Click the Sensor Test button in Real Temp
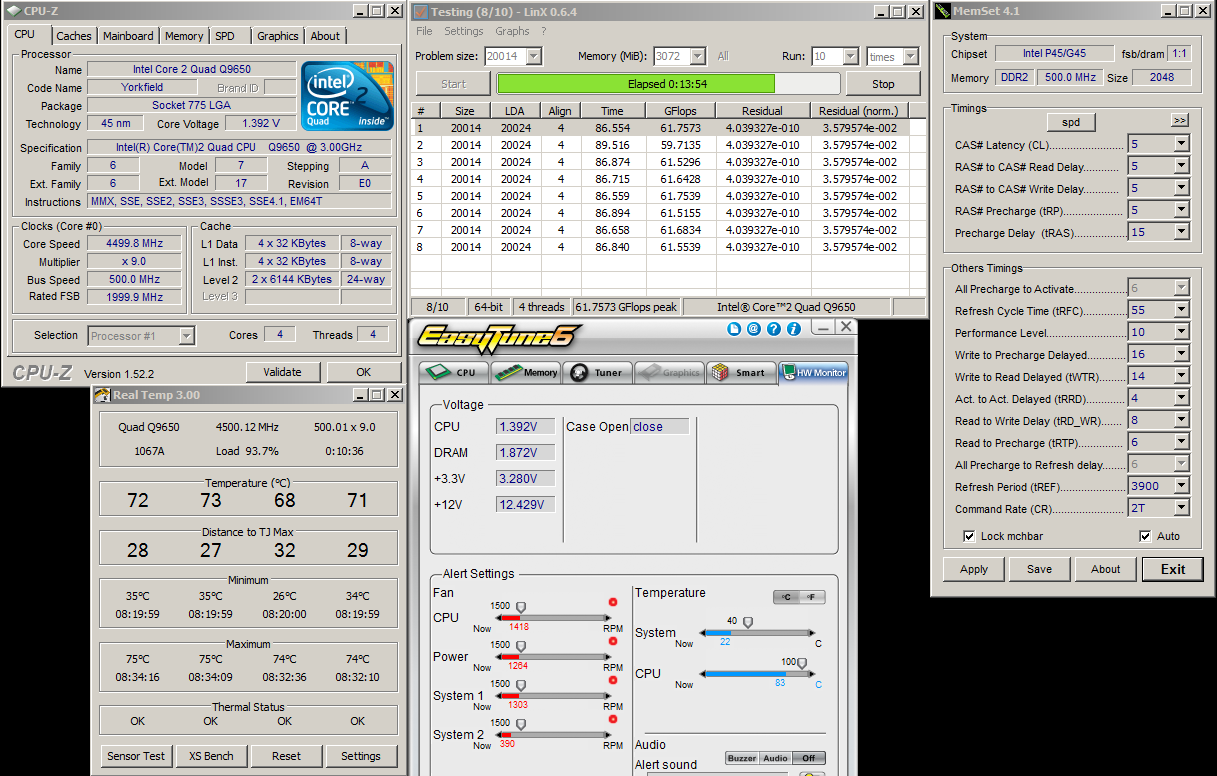This screenshot has width=1217, height=776. pos(137,756)
